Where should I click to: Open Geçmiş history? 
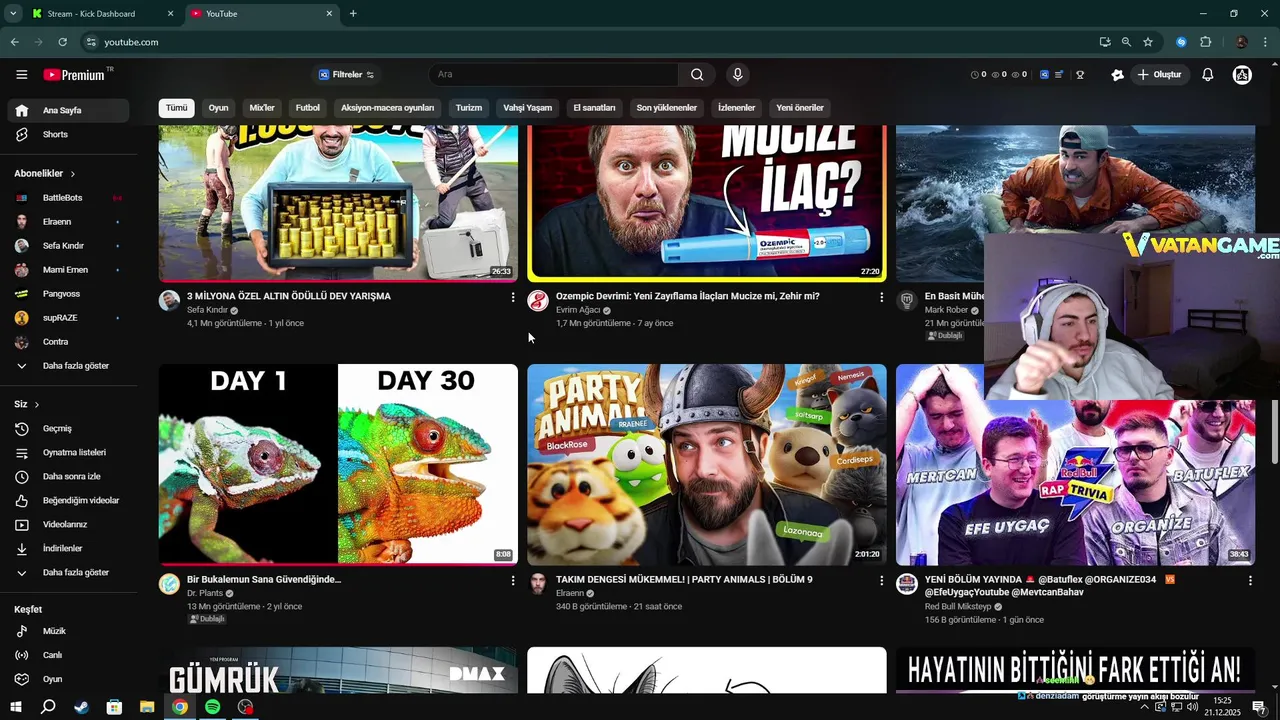click(70, 428)
